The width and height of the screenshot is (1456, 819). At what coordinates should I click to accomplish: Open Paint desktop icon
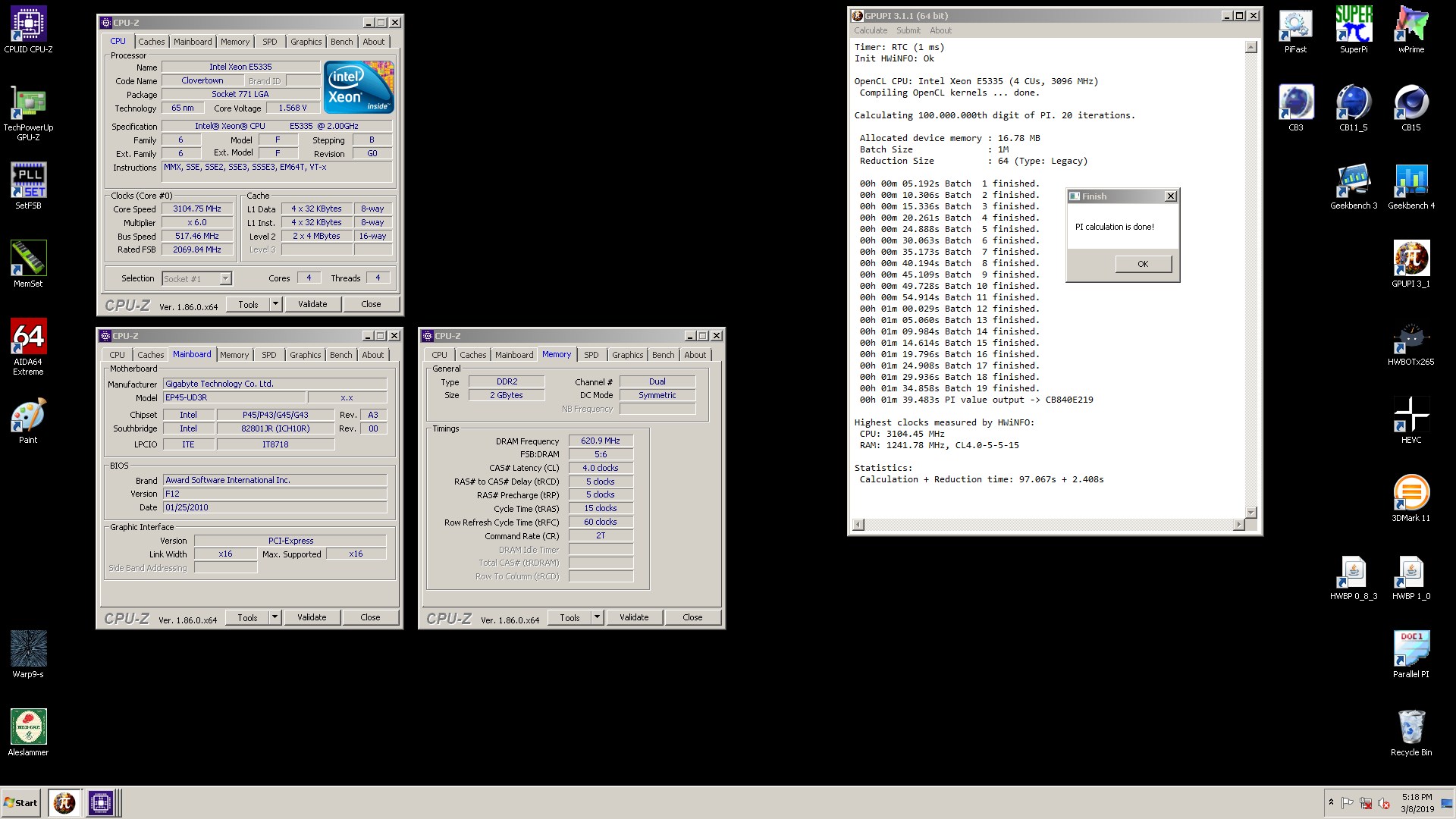pos(28,421)
